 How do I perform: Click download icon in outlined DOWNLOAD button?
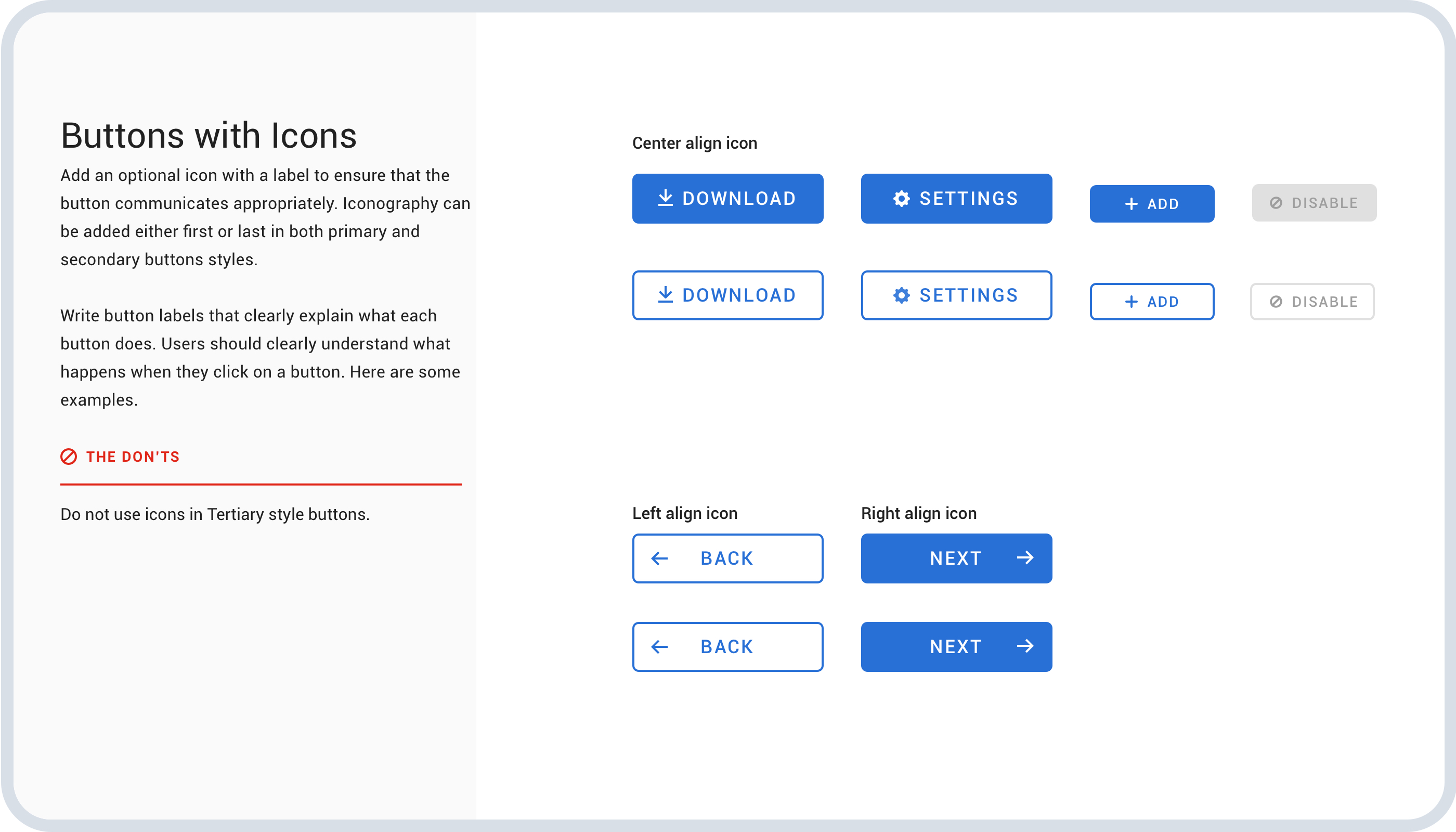(665, 295)
